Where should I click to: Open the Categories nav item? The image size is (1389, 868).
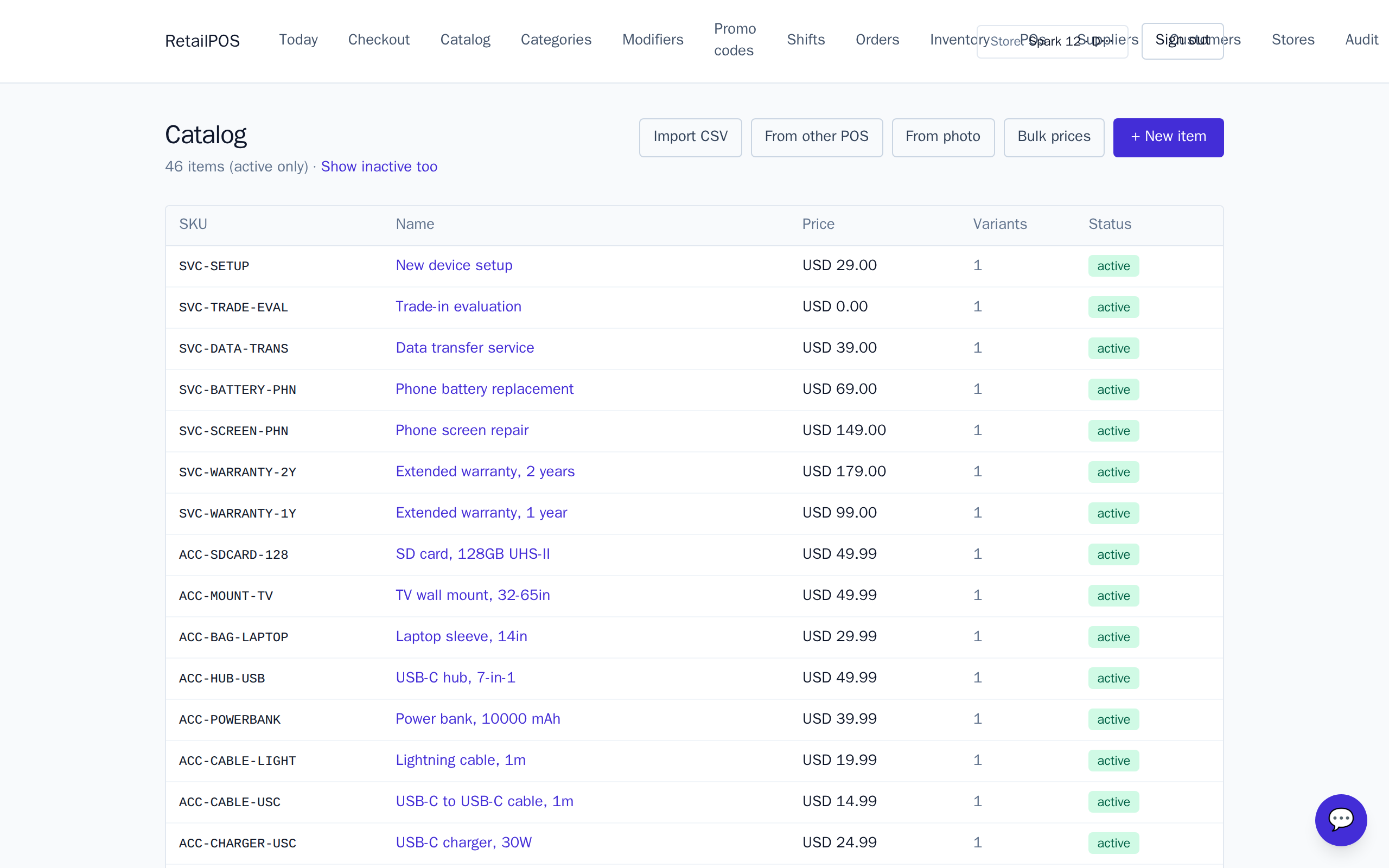coord(556,40)
